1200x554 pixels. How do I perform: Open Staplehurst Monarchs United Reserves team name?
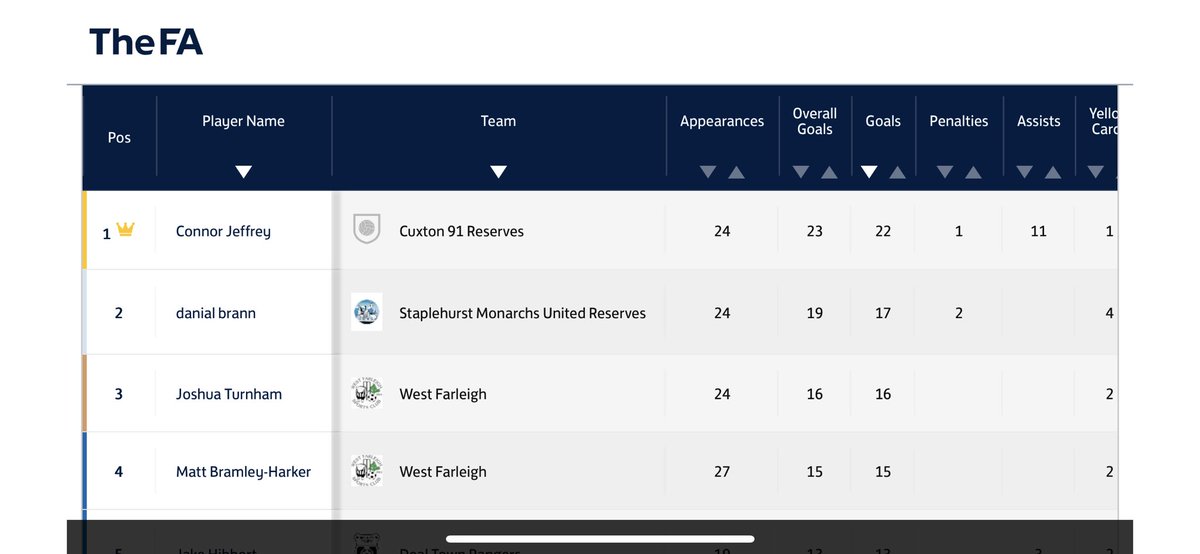point(522,313)
